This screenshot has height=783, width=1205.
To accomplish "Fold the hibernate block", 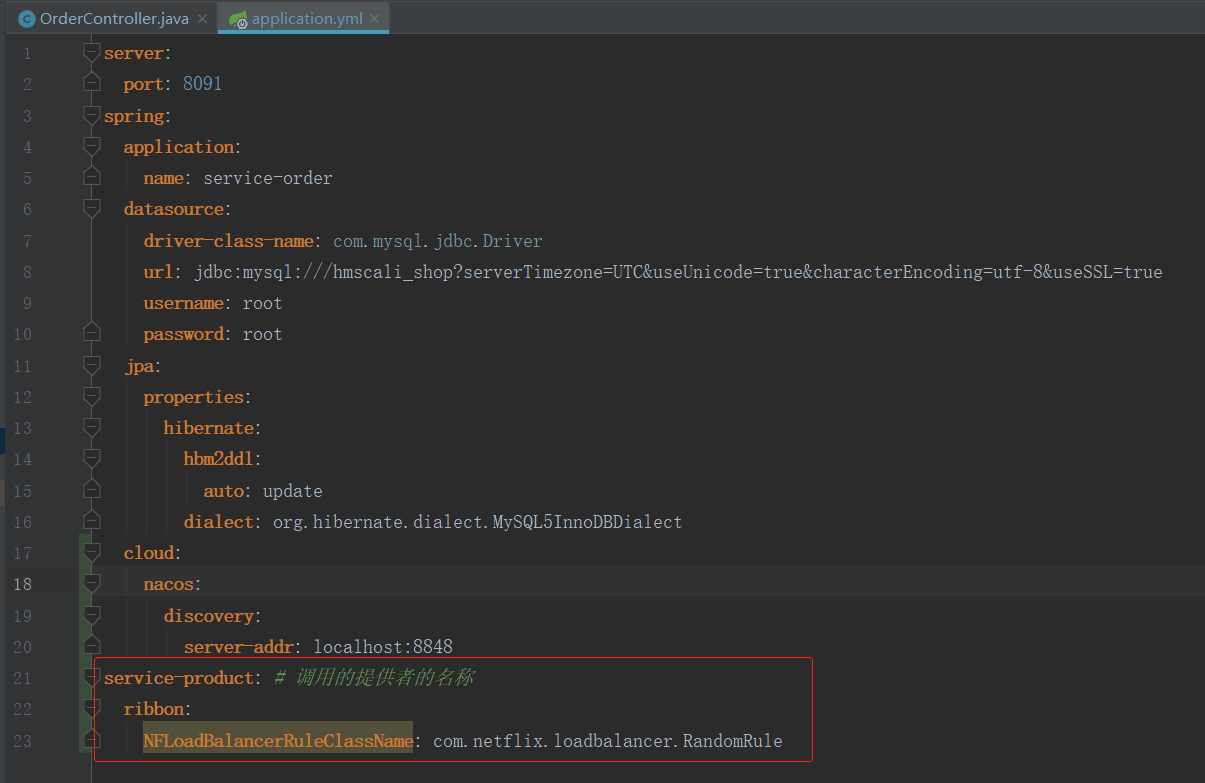I will pos(92,428).
